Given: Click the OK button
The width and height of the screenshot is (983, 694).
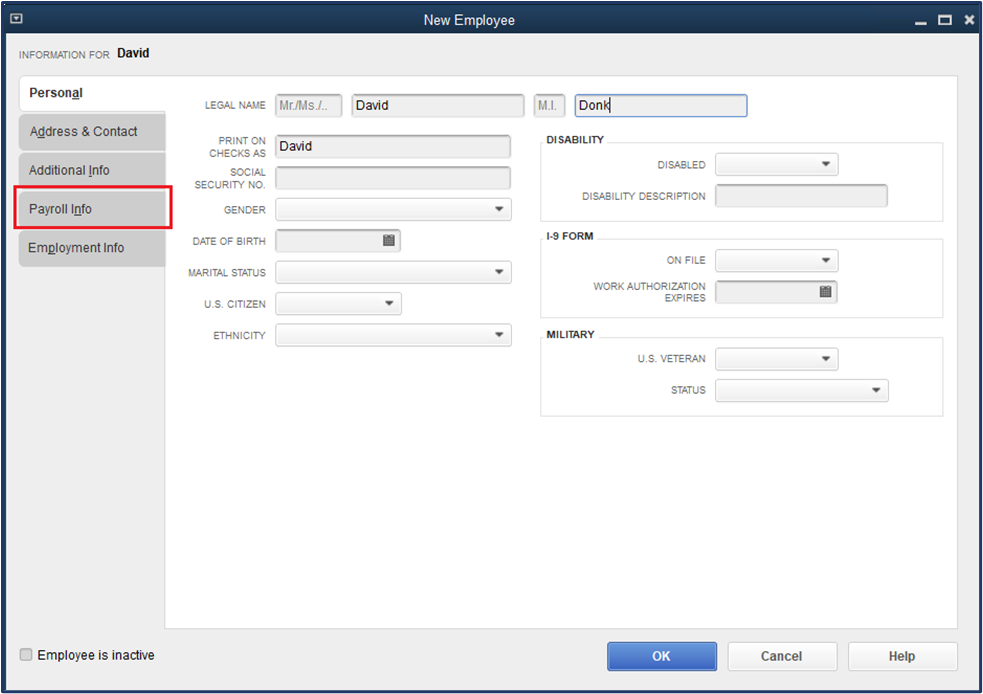Looking at the screenshot, I should coord(661,656).
